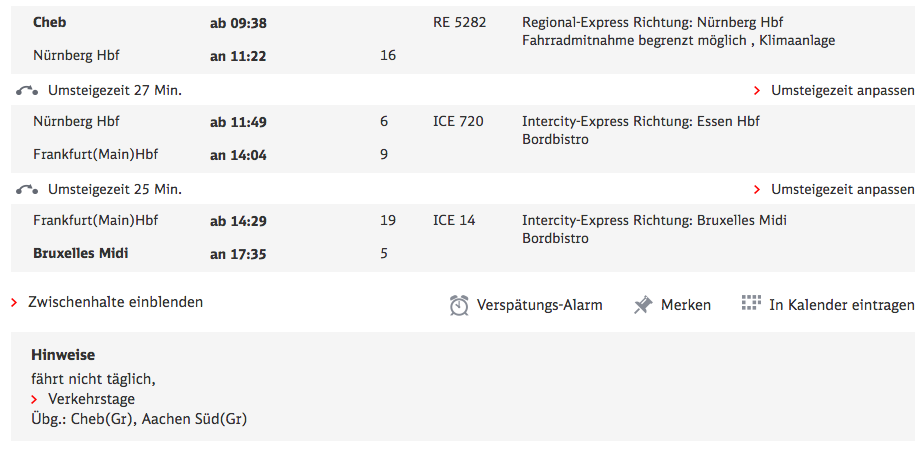
Task: Click the Bruxelles Midi destination name
Action: pyautogui.click(x=81, y=253)
